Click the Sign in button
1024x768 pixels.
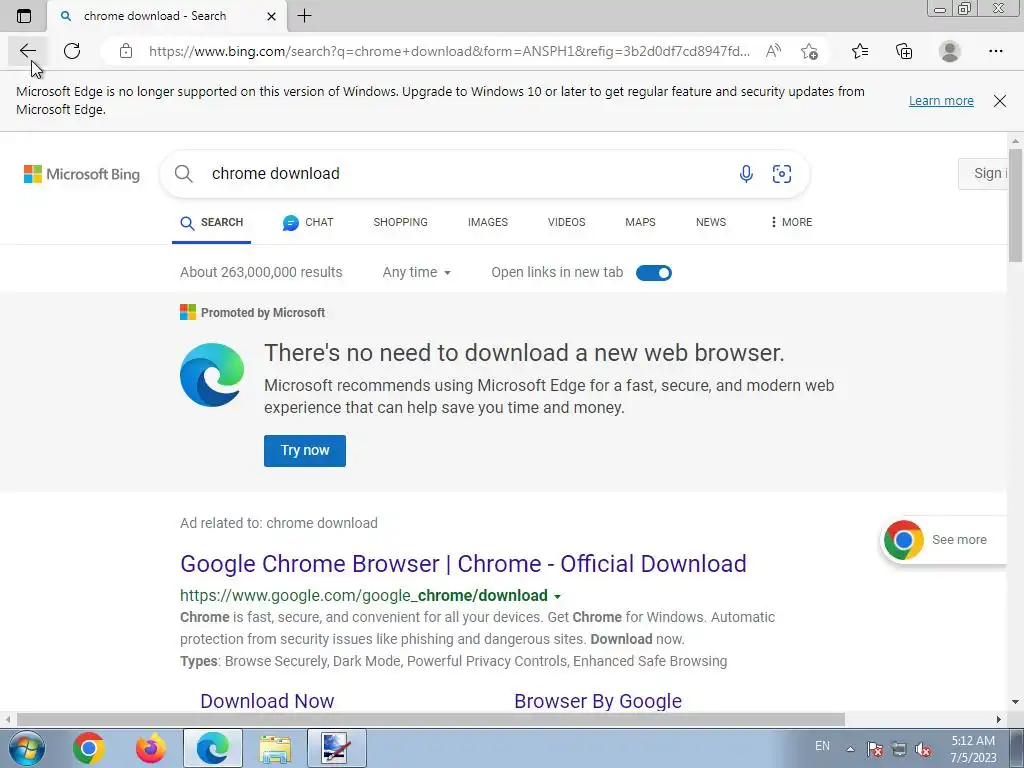(x=982, y=174)
